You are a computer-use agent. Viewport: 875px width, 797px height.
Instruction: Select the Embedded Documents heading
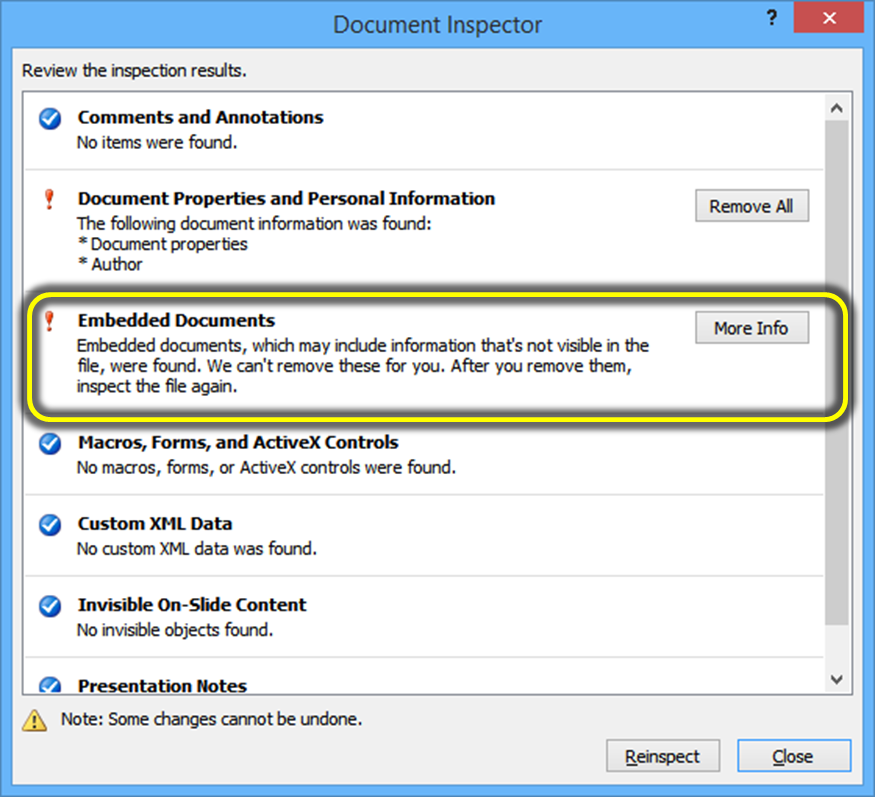point(176,321)
